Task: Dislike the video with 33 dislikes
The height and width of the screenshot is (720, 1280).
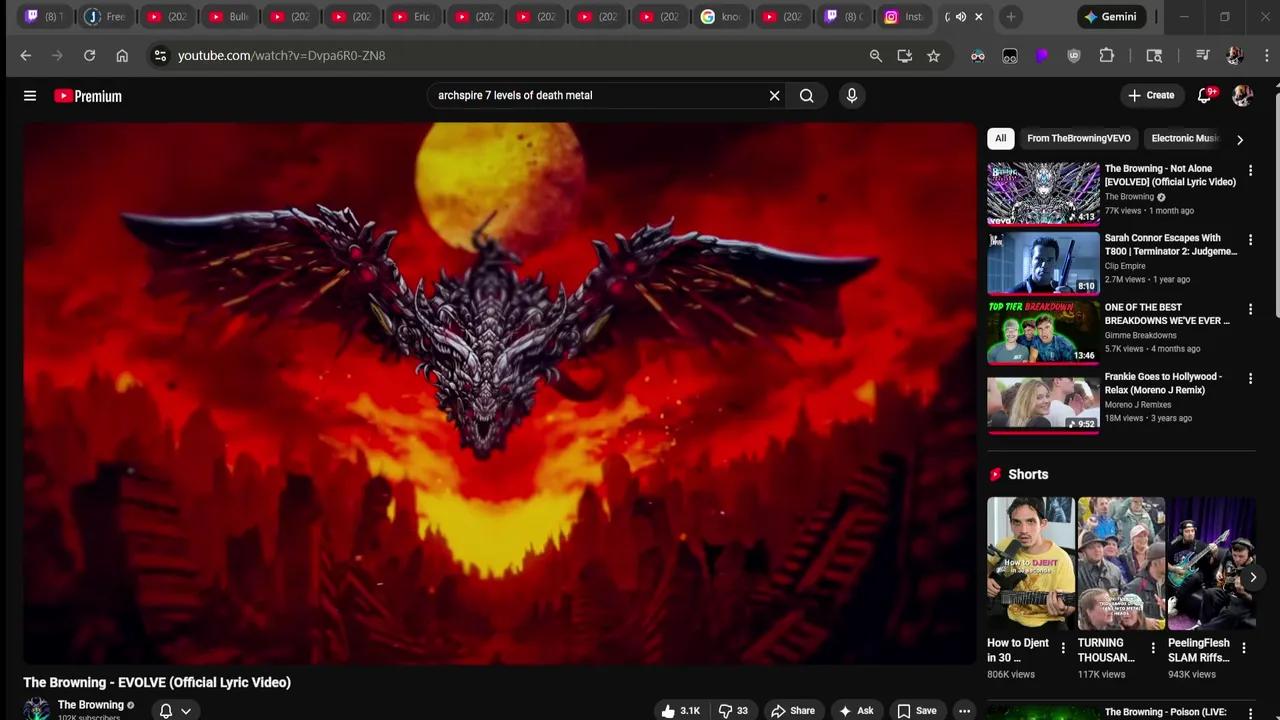Action: 734,711
